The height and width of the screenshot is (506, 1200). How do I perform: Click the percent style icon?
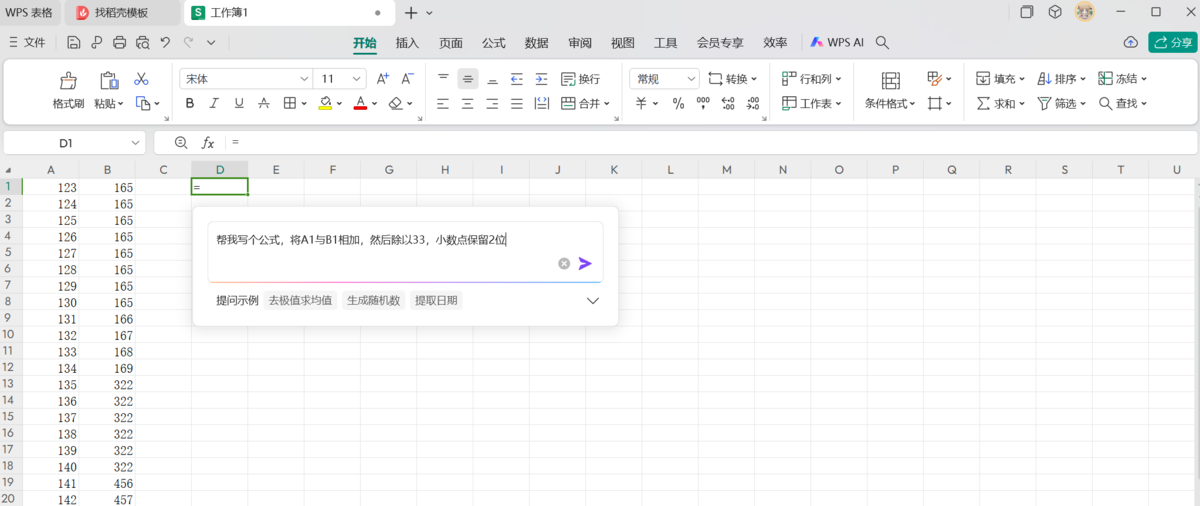pos(678,103)
